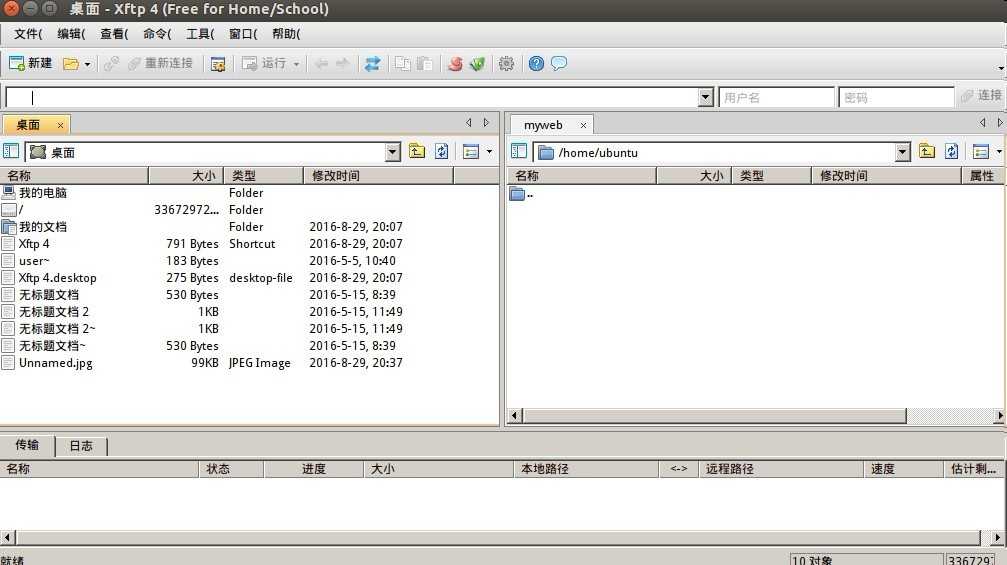
Task: Click the 用户名 username field
Action: pos(776,98)
